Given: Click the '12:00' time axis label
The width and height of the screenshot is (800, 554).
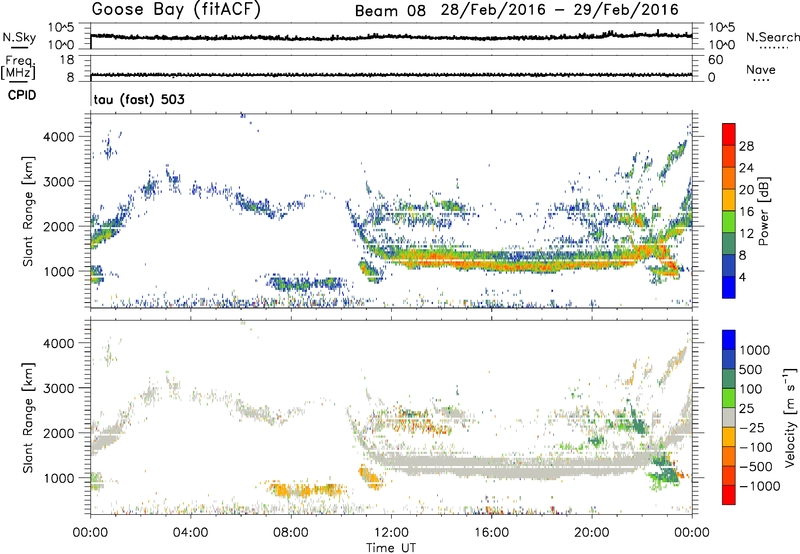Looking at the screenshot, I should coord(391,533).
